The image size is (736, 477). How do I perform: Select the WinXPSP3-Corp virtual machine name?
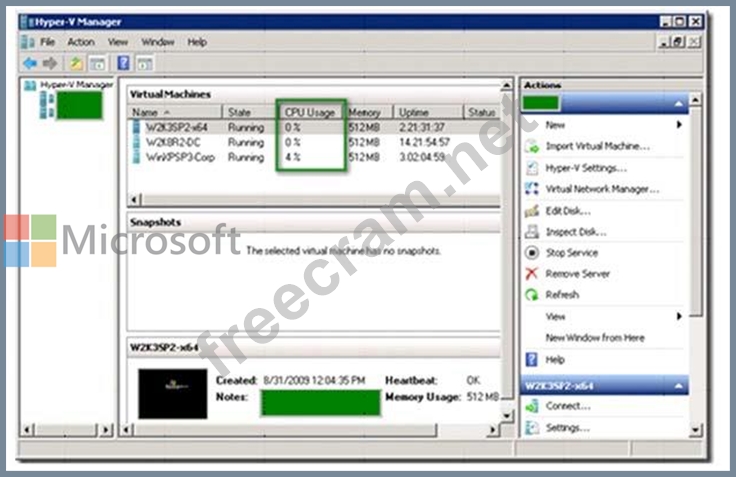(180, 157)
